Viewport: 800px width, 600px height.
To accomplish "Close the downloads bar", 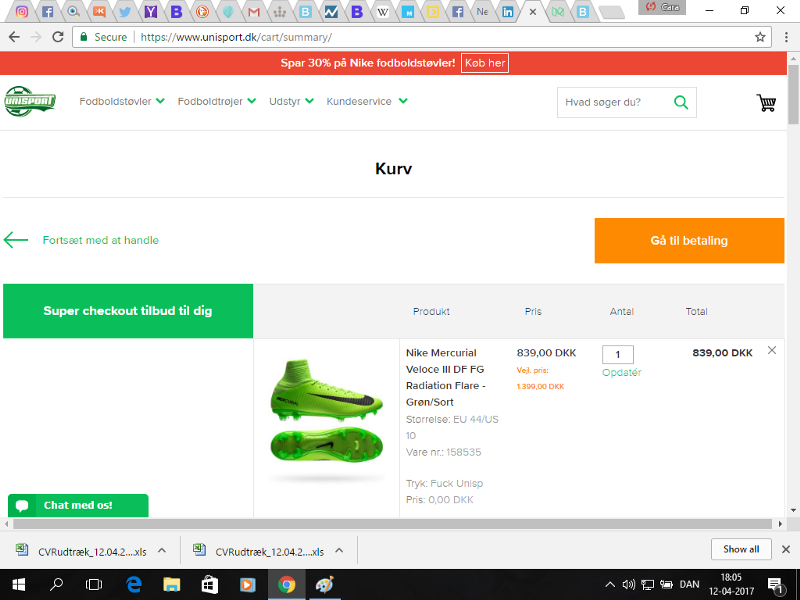I will [x=786, y=549].
